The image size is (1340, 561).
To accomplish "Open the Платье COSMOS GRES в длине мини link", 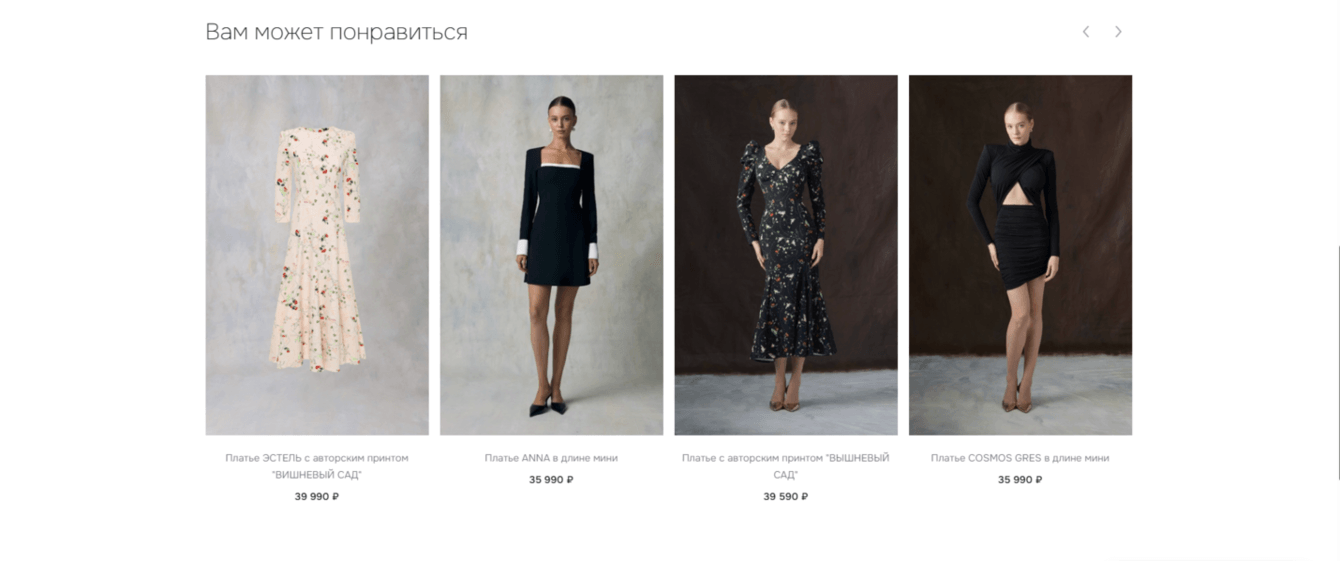I will tap(1020, 458).
